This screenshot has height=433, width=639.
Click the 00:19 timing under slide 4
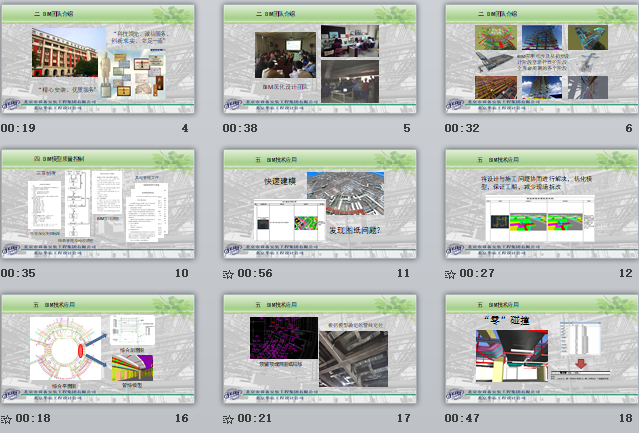19,129
